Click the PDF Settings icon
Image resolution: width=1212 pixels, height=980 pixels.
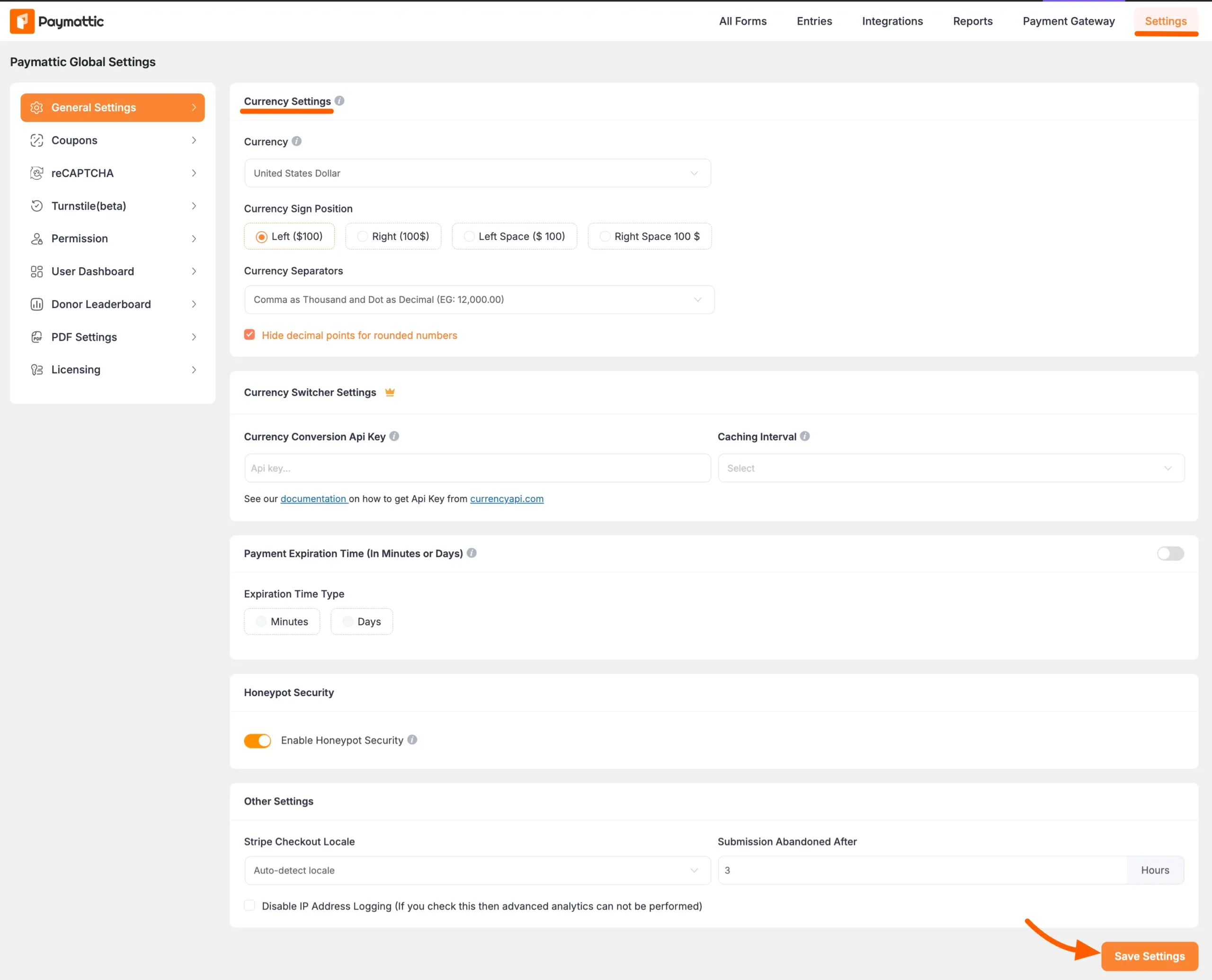tap(37, 337)
